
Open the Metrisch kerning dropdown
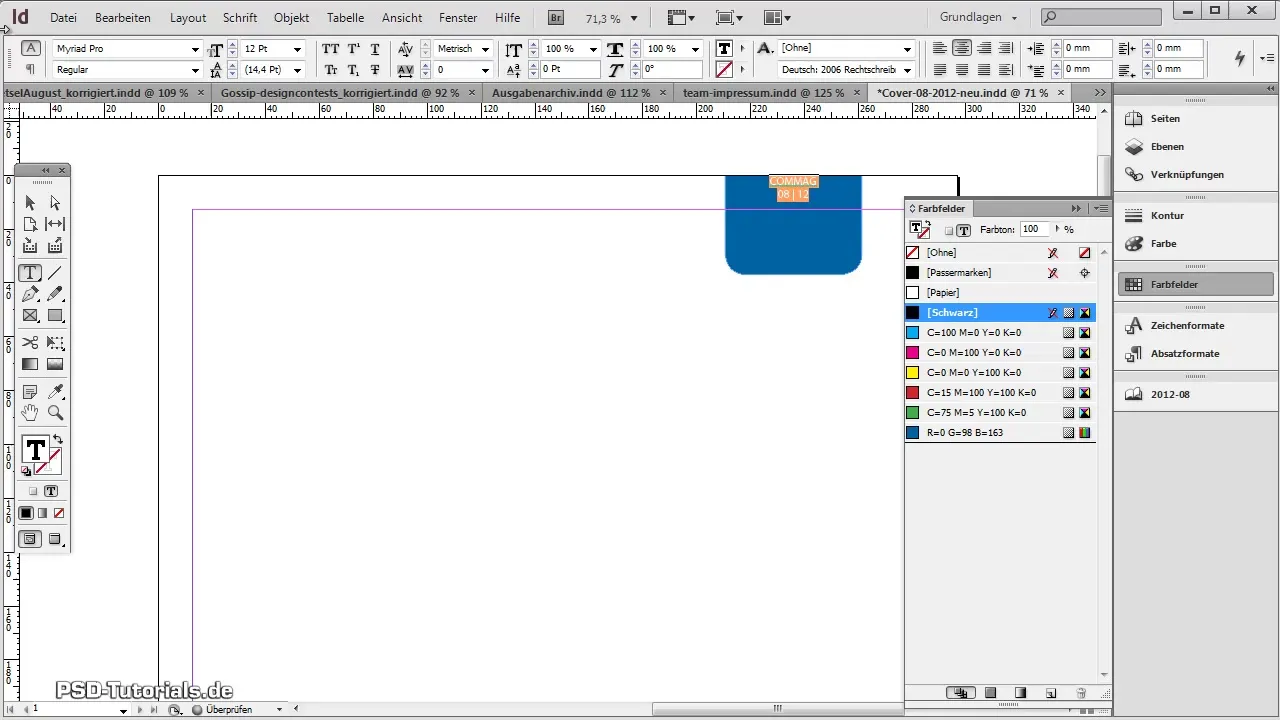486,49
